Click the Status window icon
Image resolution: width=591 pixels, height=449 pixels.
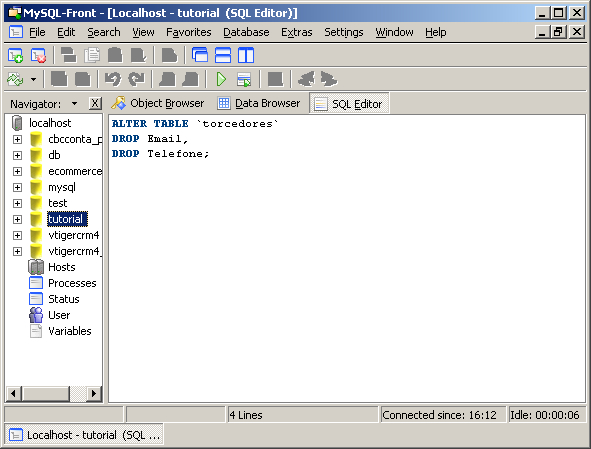point(36,299)
